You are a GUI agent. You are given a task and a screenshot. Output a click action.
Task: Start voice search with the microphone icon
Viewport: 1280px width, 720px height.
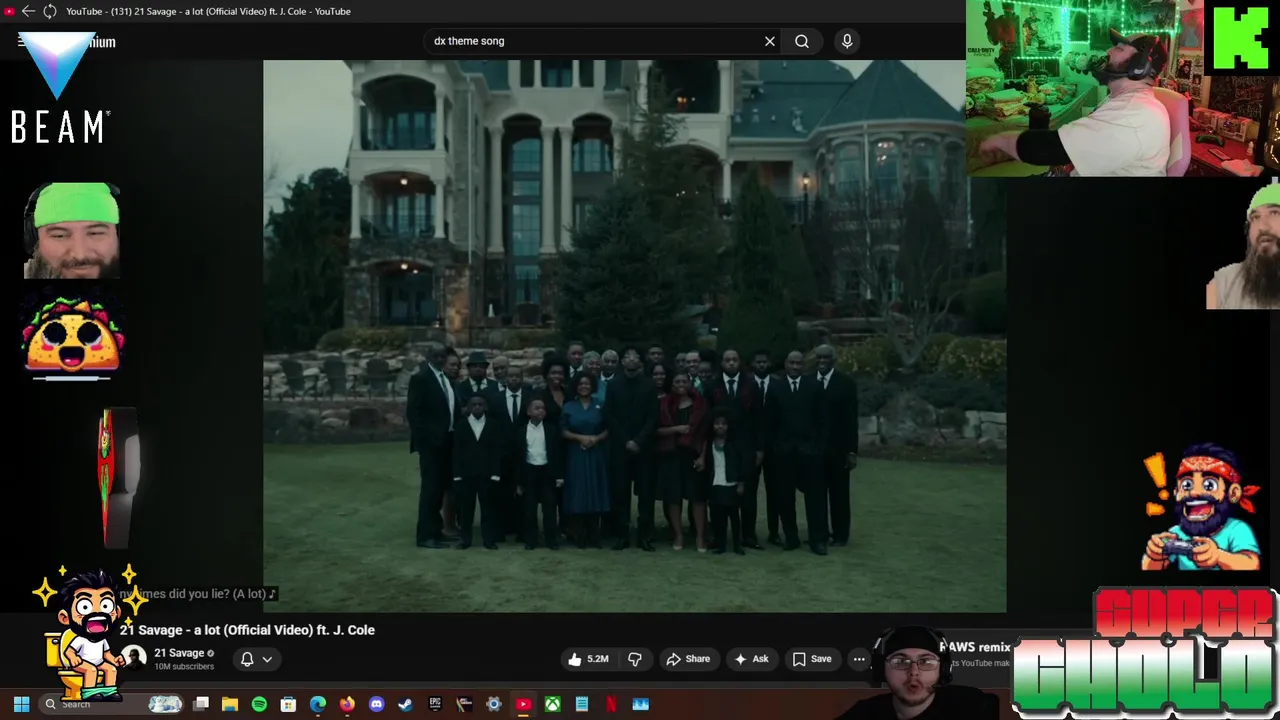coord(847,41)
